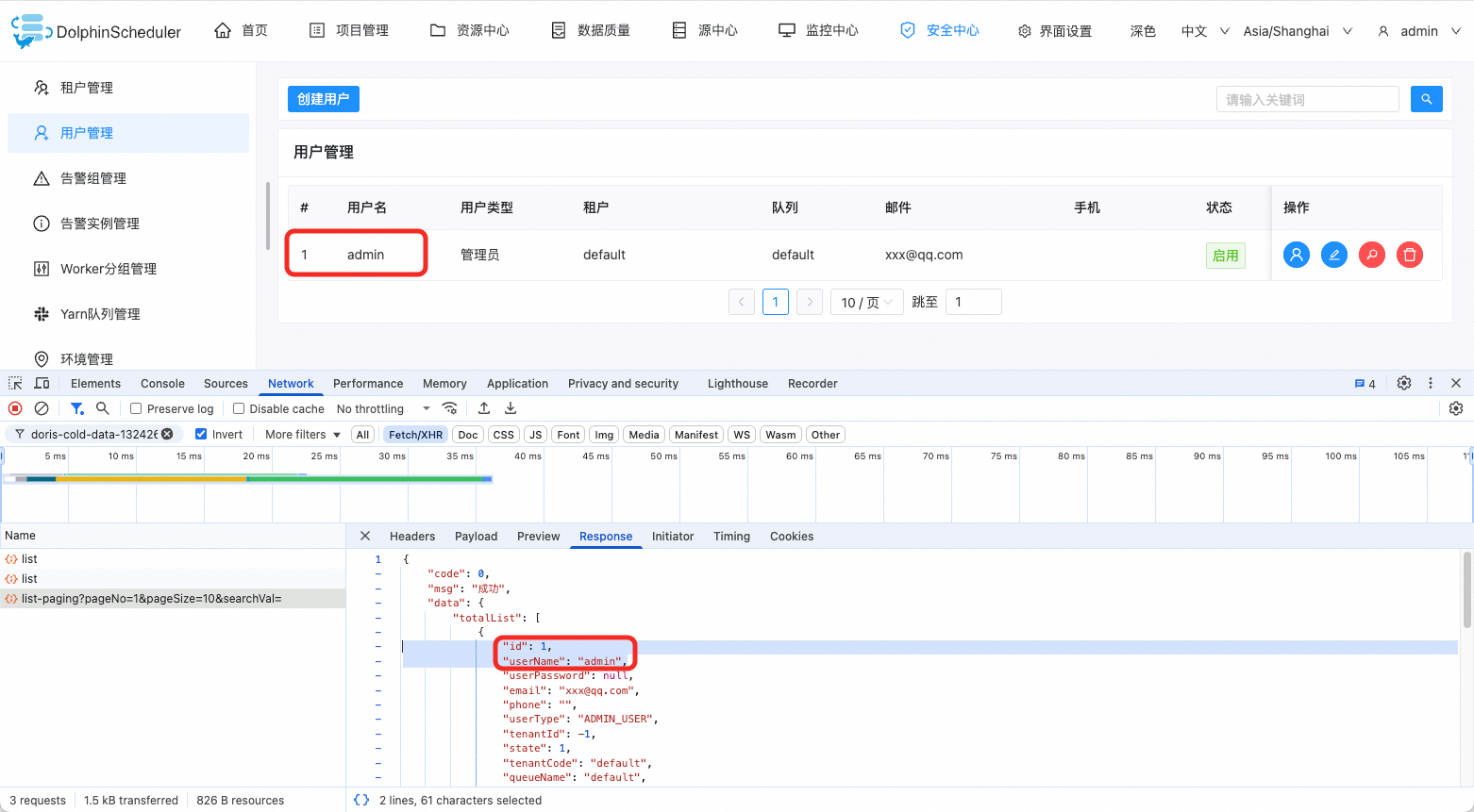Open DevTools inspect element picker
Screen dimensions: 1474x812
(x=15, y=383)
